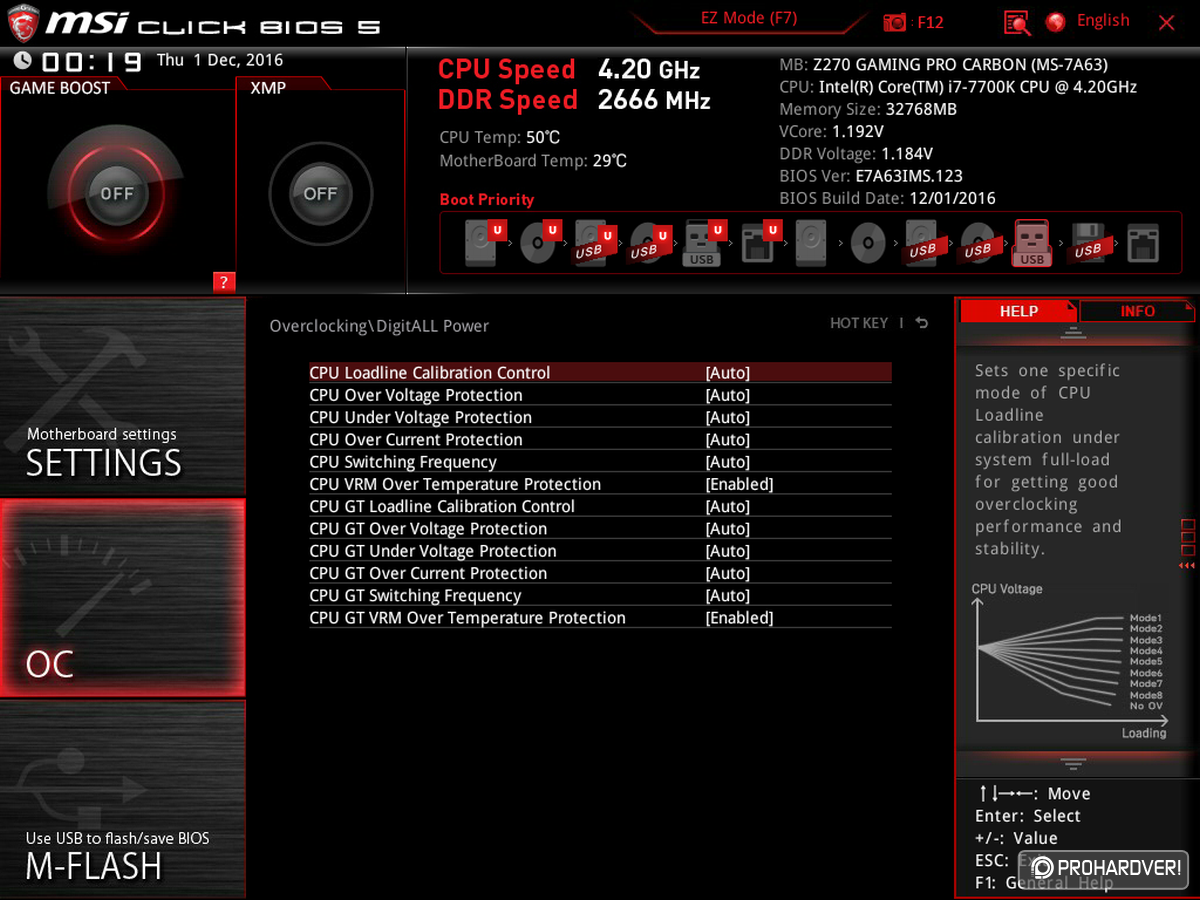Change CPU VRM Over Temperature Protection Enabled value
Viewport: 1200px width, 900px height.
740,484
